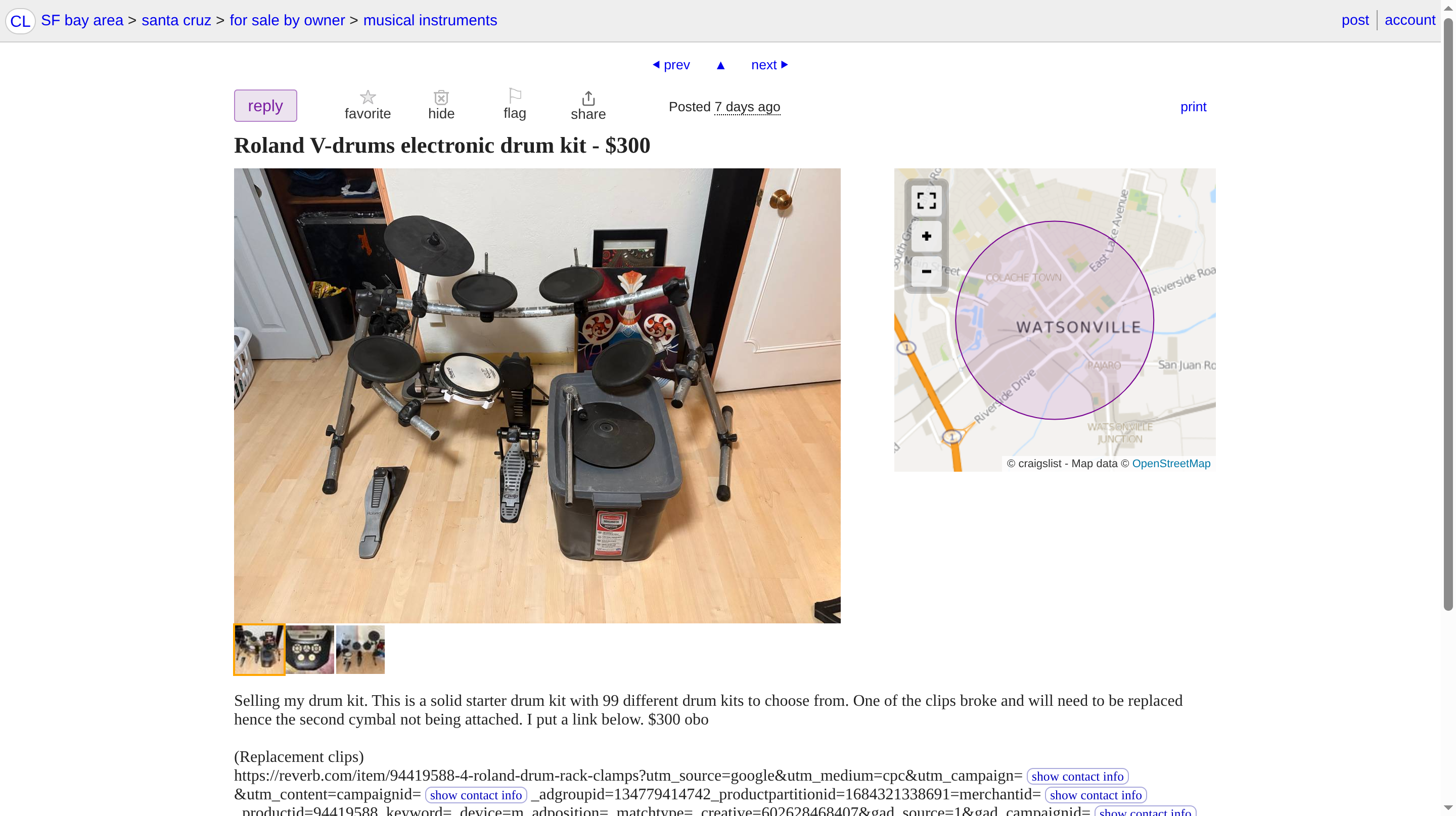Show contact info after utm_campaign
The width and height of the screenshot is (1456, 816).
coord(1077,777)
